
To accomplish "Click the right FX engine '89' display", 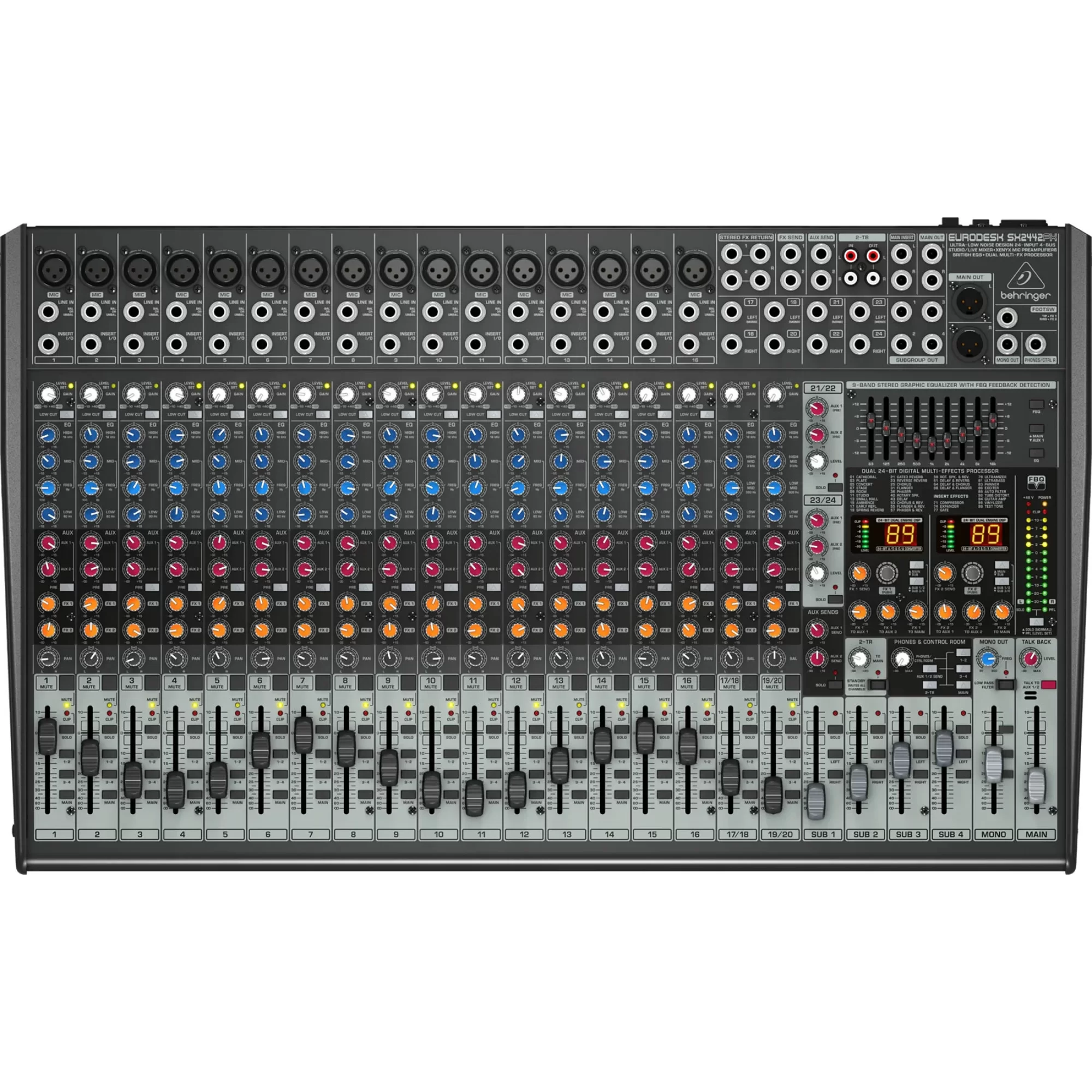I will [986, 535].
